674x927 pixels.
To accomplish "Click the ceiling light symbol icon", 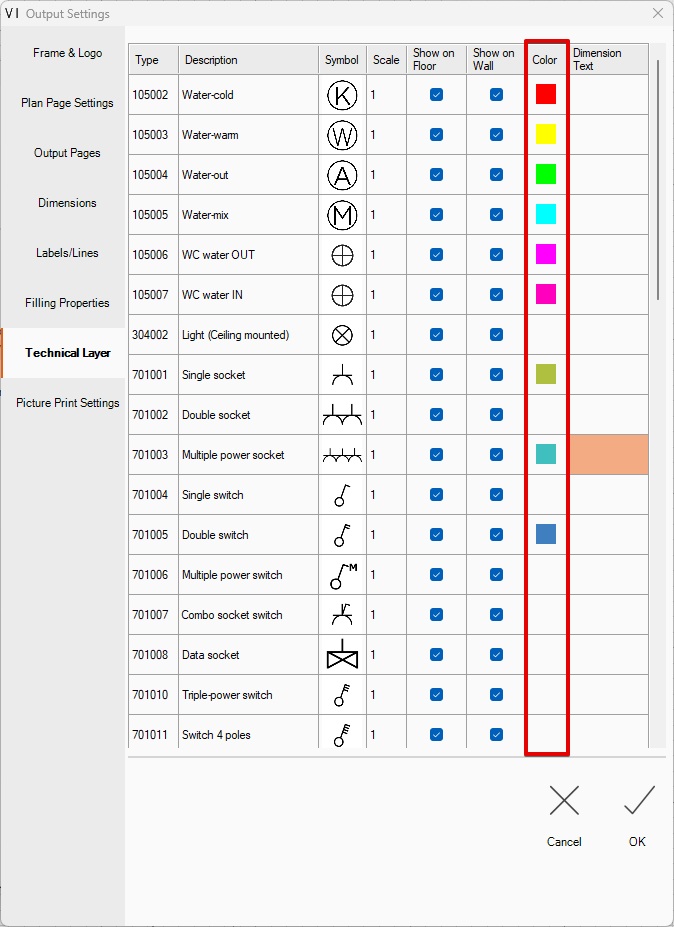I will (342, 335).
